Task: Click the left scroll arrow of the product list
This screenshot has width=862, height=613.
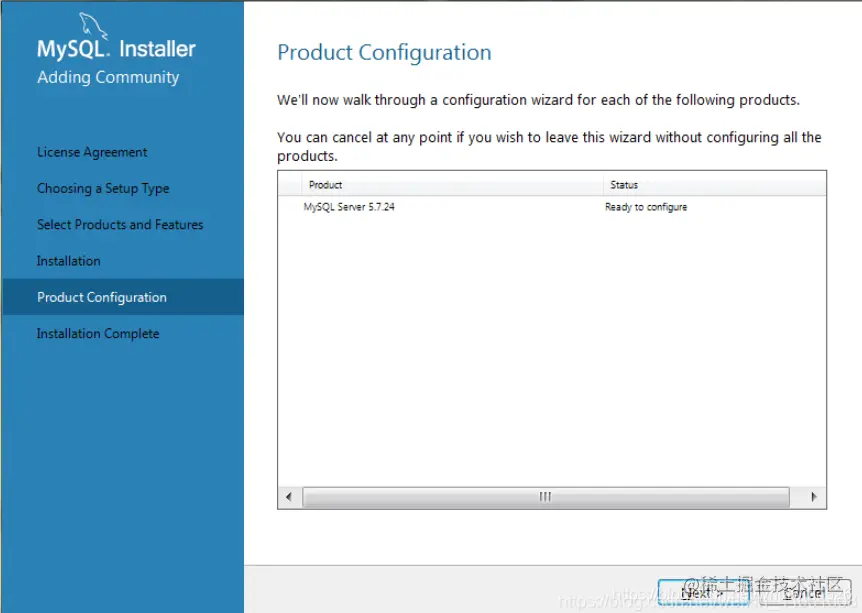Action: click(289, 497)
